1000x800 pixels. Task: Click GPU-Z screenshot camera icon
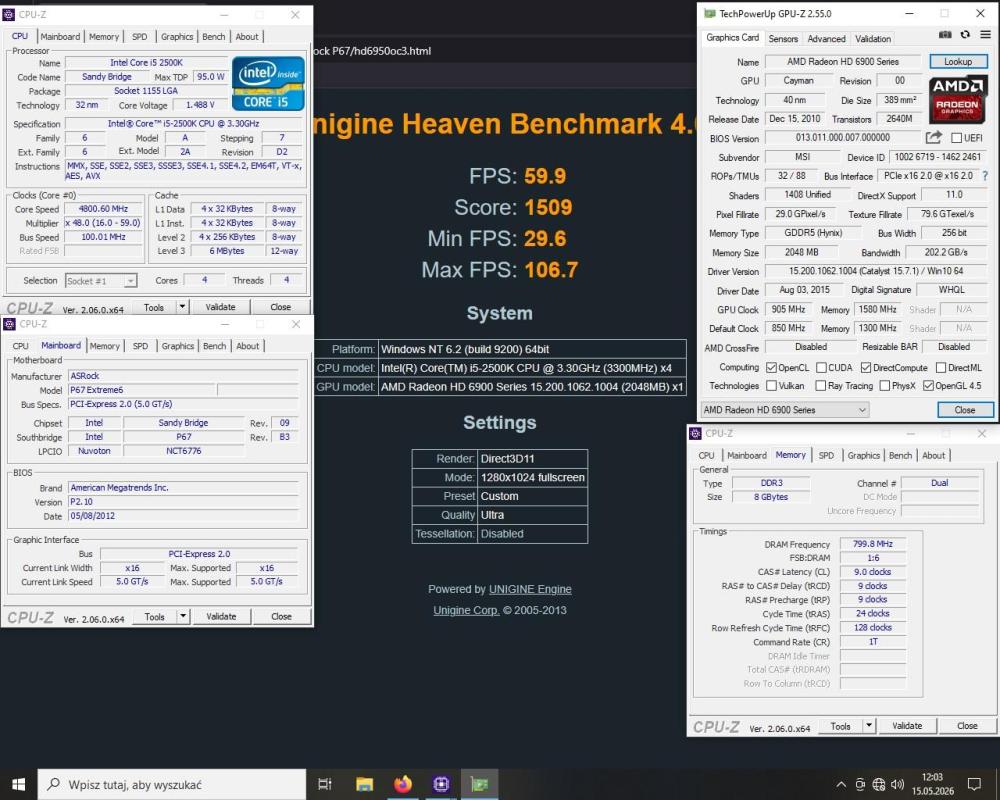click(945, 34)
